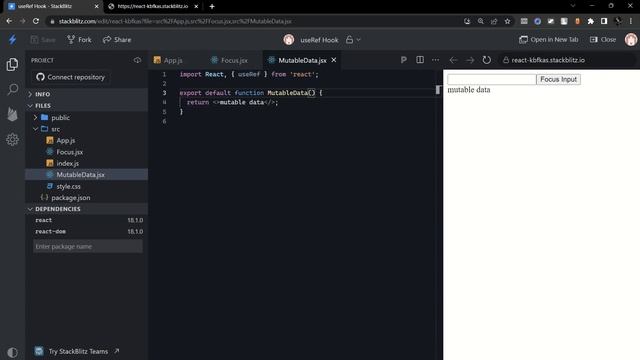Open App.js in file tree
This screenshot has height=360, width=640.
(x=87, y=140)
